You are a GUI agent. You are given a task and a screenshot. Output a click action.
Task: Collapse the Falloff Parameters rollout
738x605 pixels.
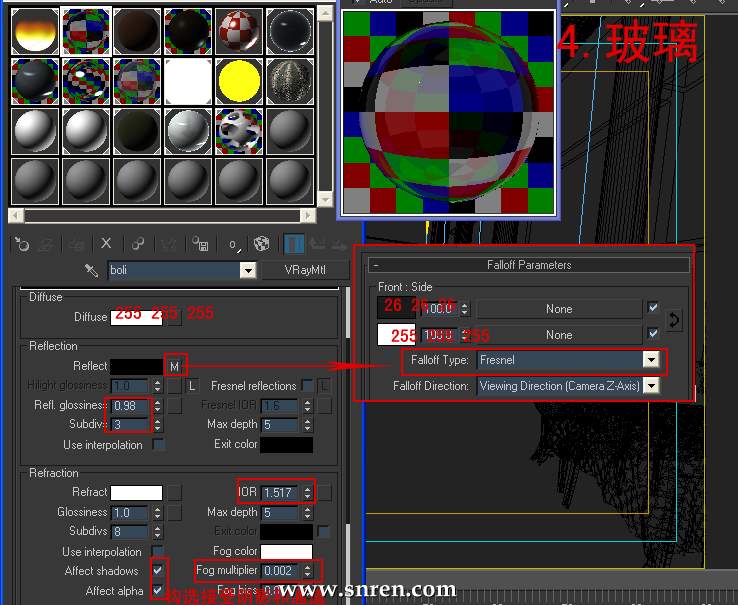pos(376,266)
